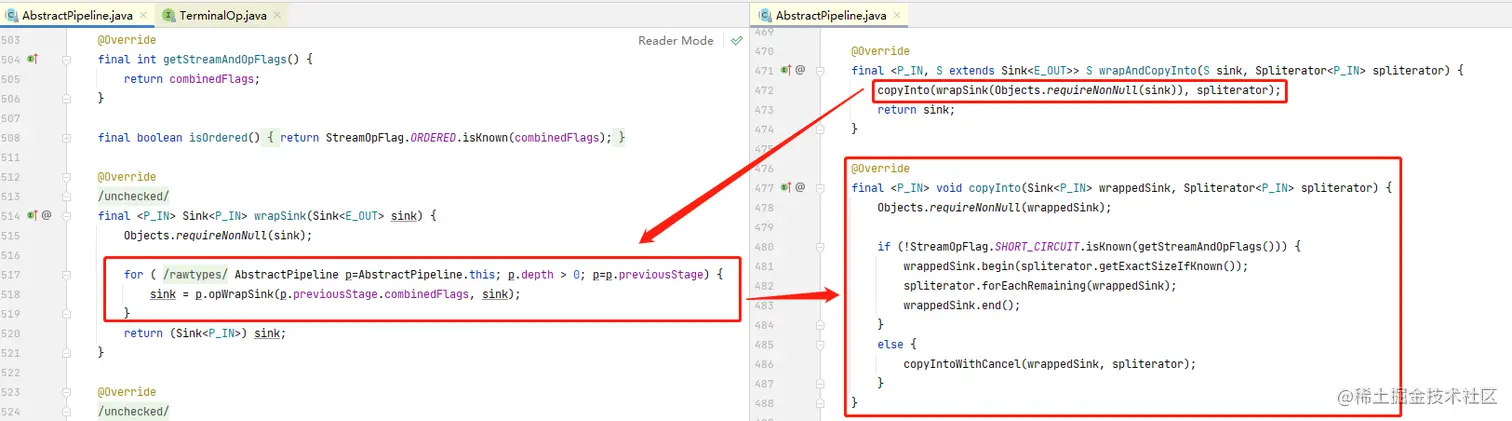Click 'return combinedFlags;' on line 505
The height and width of the screenshot is (421, 1512).
coord(191,79)
